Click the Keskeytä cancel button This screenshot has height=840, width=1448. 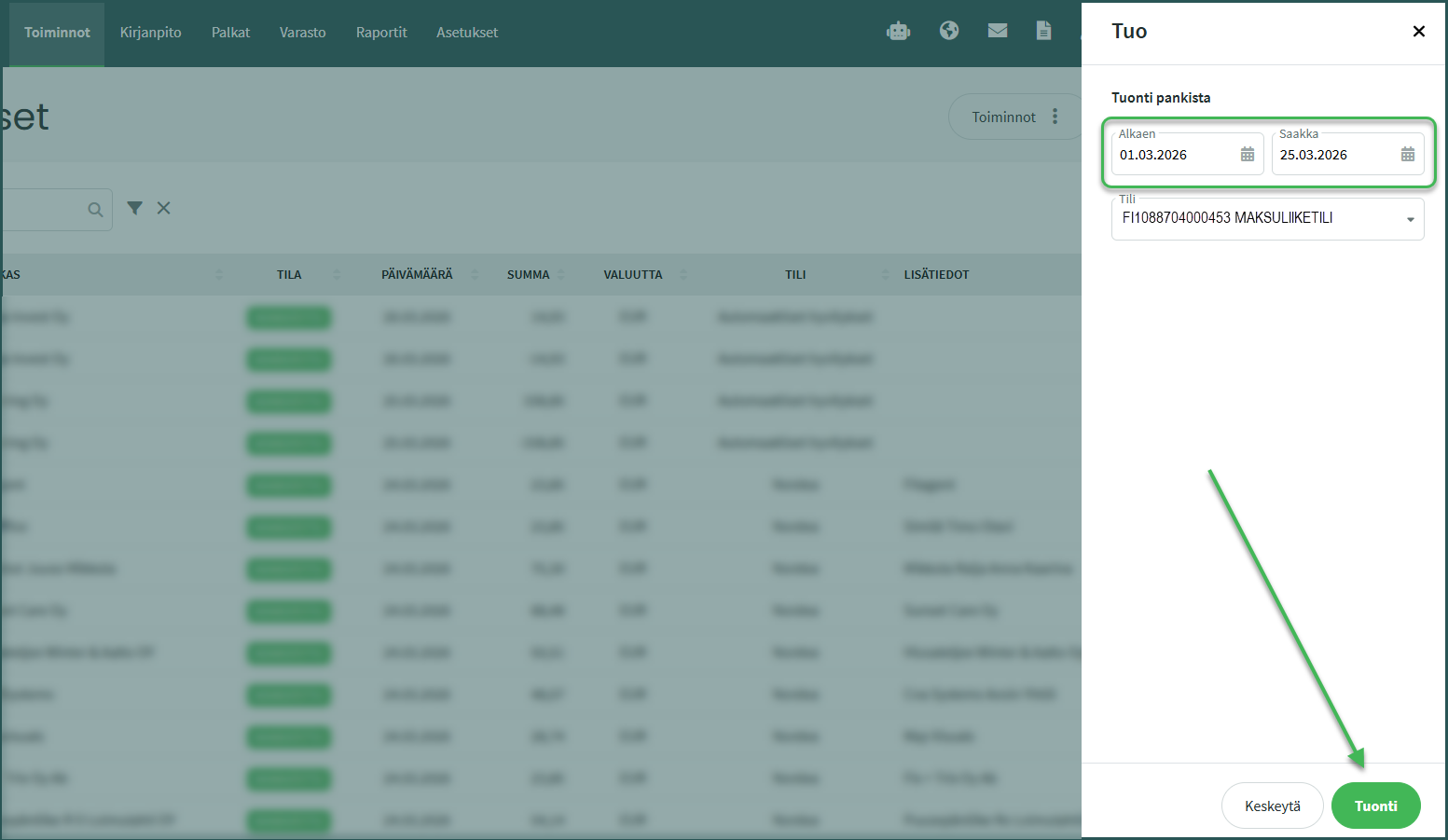coord(1272,806)
